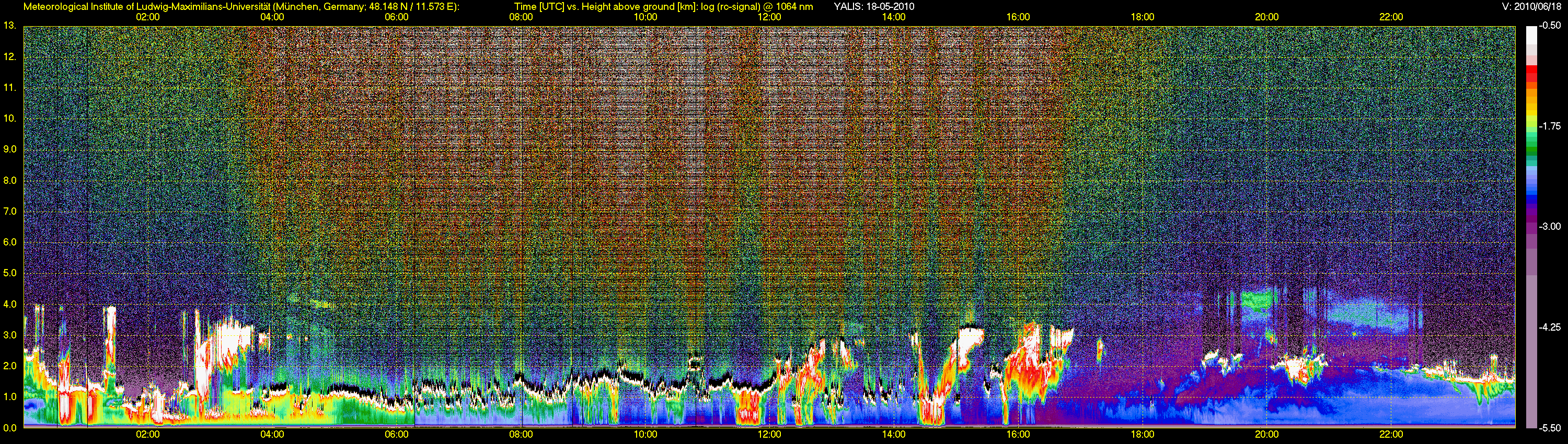Viewport: 1568px width, 444px height.
Task: Click the height axis label 10.
Action: (10, 119)
